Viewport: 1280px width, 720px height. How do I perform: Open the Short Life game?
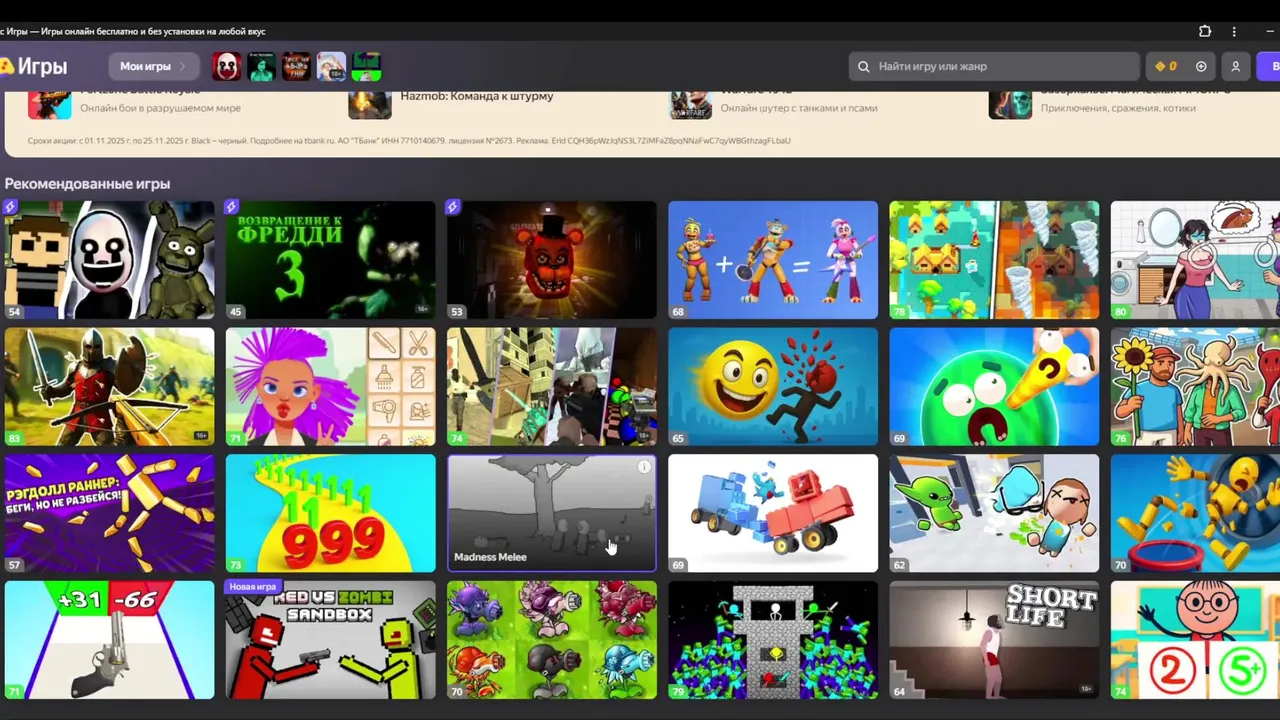pos(994,640)
